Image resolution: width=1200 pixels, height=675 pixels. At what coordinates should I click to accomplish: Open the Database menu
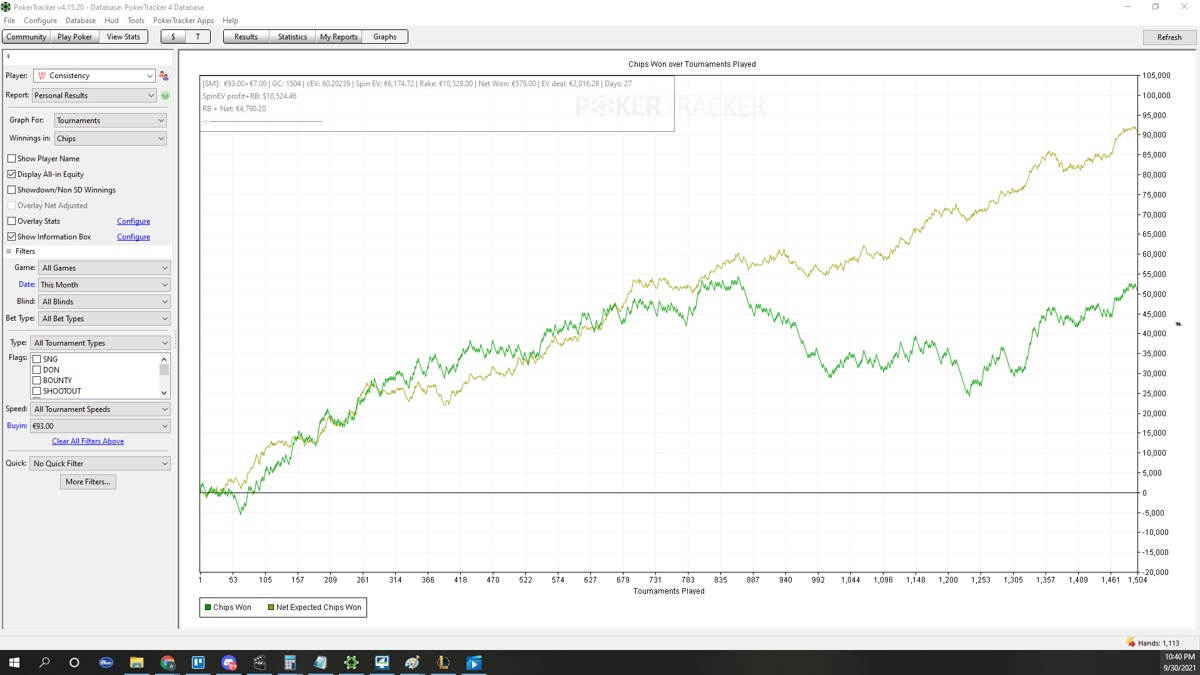(x=81, y=20)
